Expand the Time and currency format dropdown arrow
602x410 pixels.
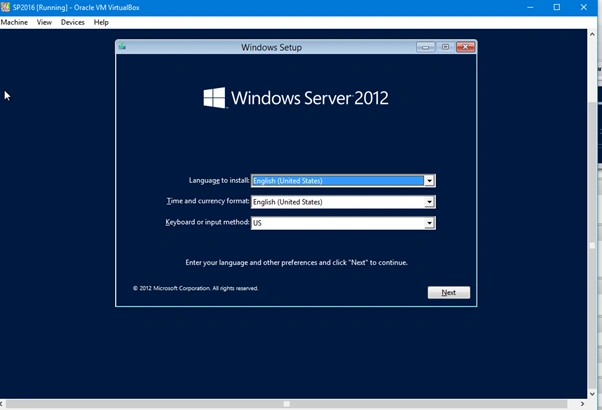pos(429,202)
